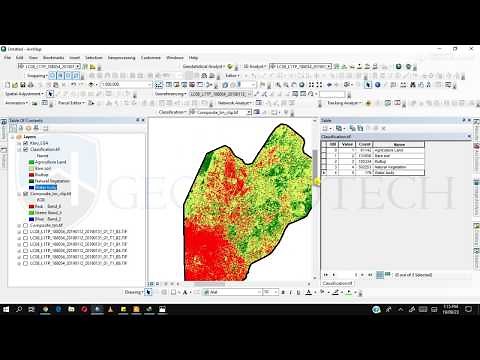Click the Count column header in Table
480x360 pixels.
tap(364, 145)
